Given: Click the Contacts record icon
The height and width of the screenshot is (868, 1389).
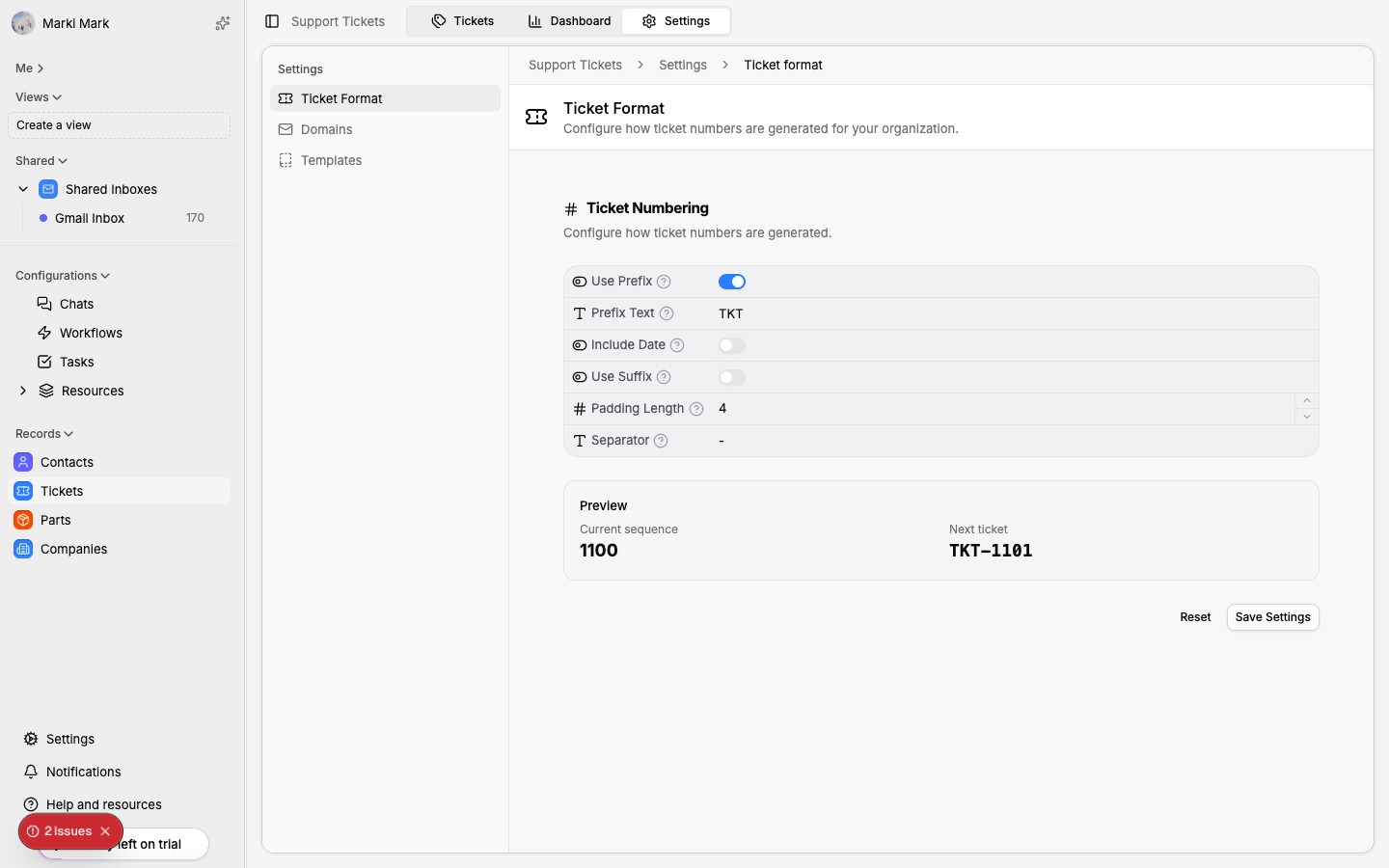Looking at the screenshot, I should [23, 462].
